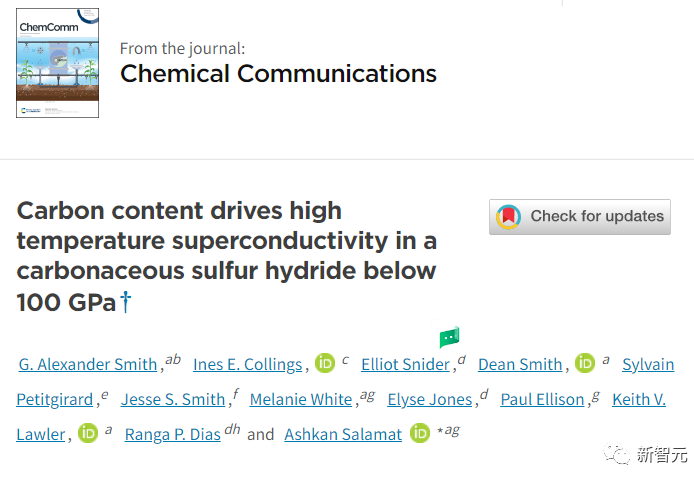Viewport: 694px width, 485px height.
Task: Open author link Ranga P. Dias
Action: 172,435
